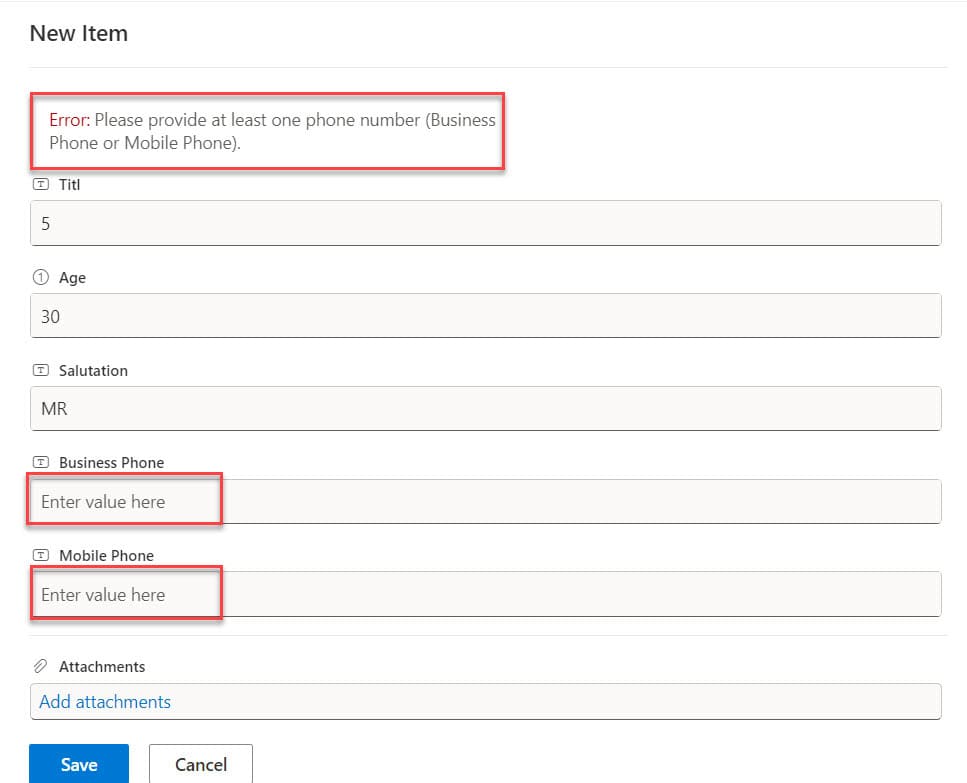The height and width of the screenshot is (783, 967).
Task: Click the text-type icon beside Titl label
Action: coord(41,184)
